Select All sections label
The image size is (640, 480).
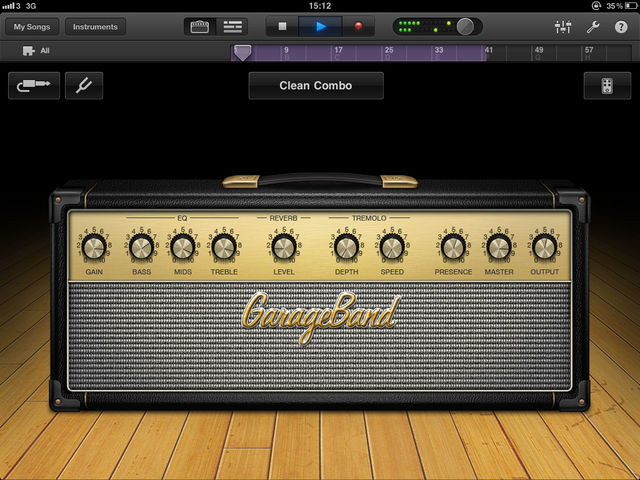tap(45, 51)
